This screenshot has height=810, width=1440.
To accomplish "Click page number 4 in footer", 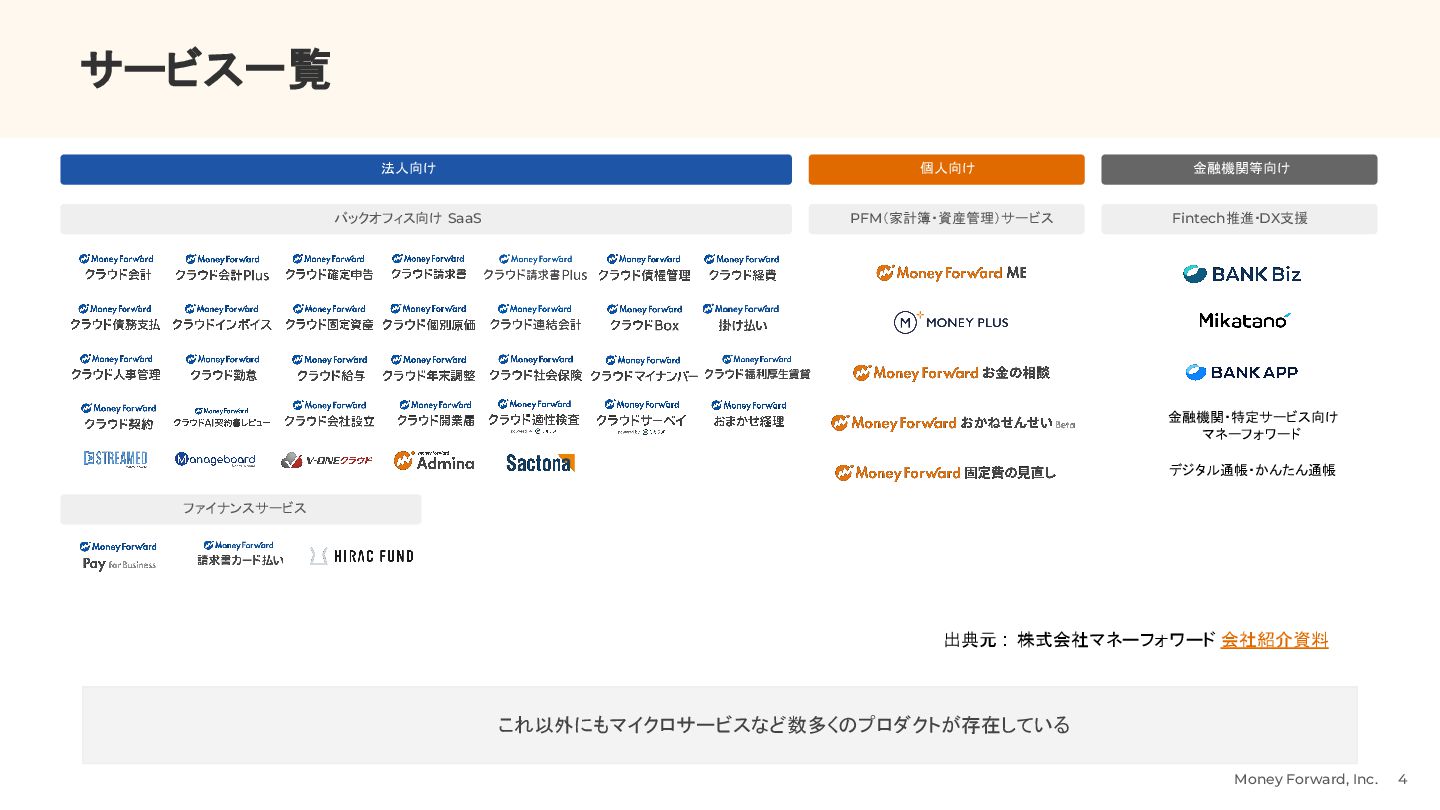I will point(1402,779).
